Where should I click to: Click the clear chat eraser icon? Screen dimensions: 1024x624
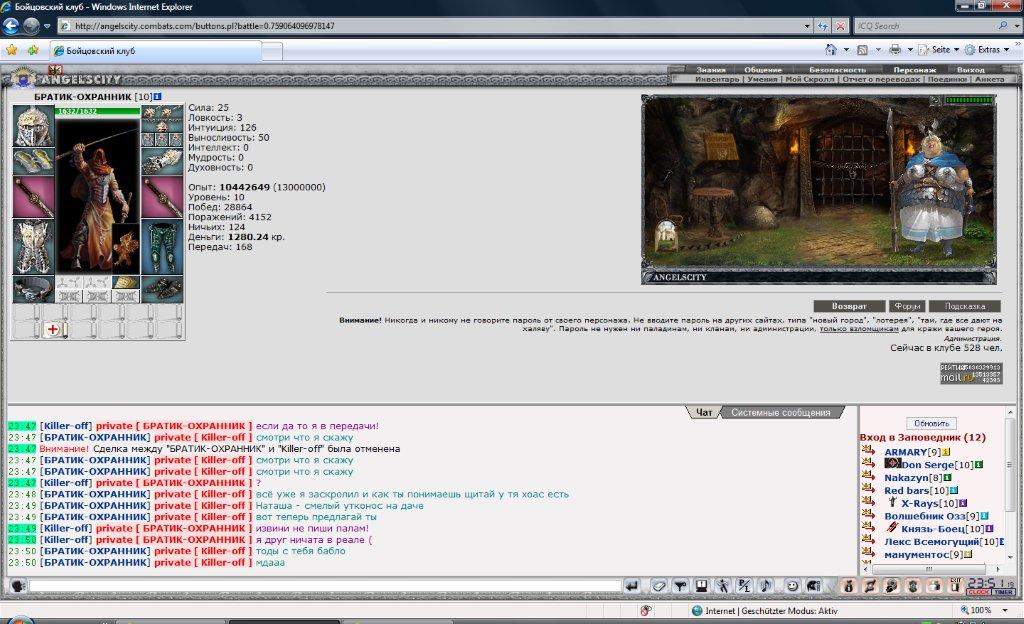[659, 586]
